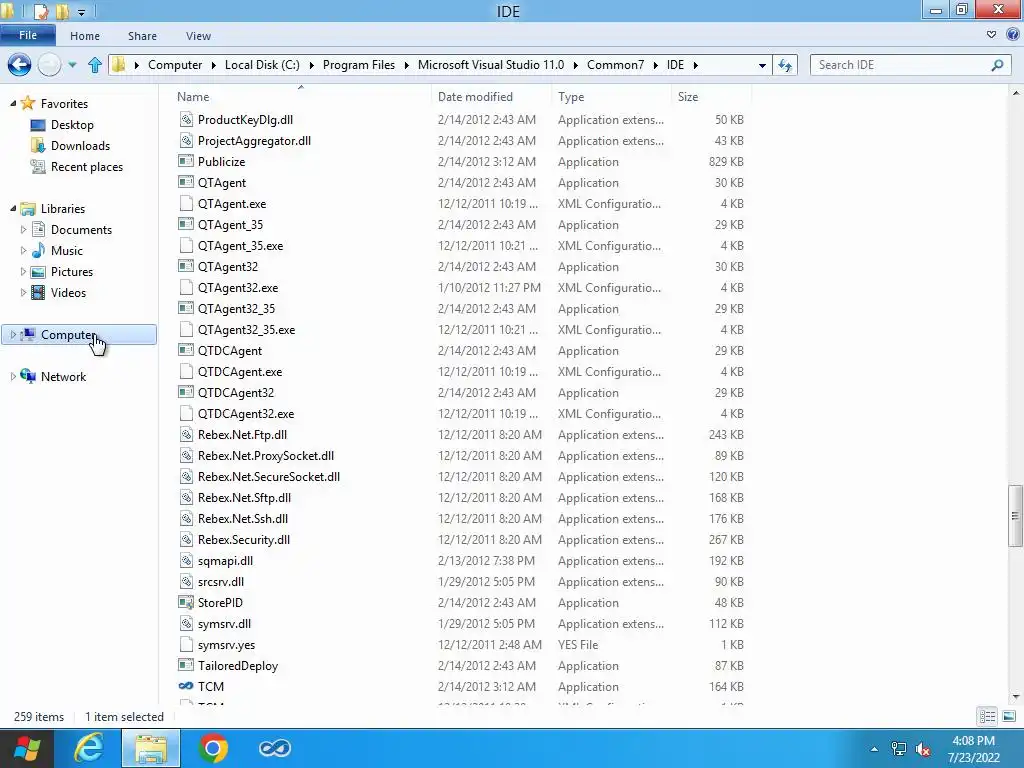Click Program Files breadcrumb in address bar
The image size is (1024, 768).
coord(359,65)
